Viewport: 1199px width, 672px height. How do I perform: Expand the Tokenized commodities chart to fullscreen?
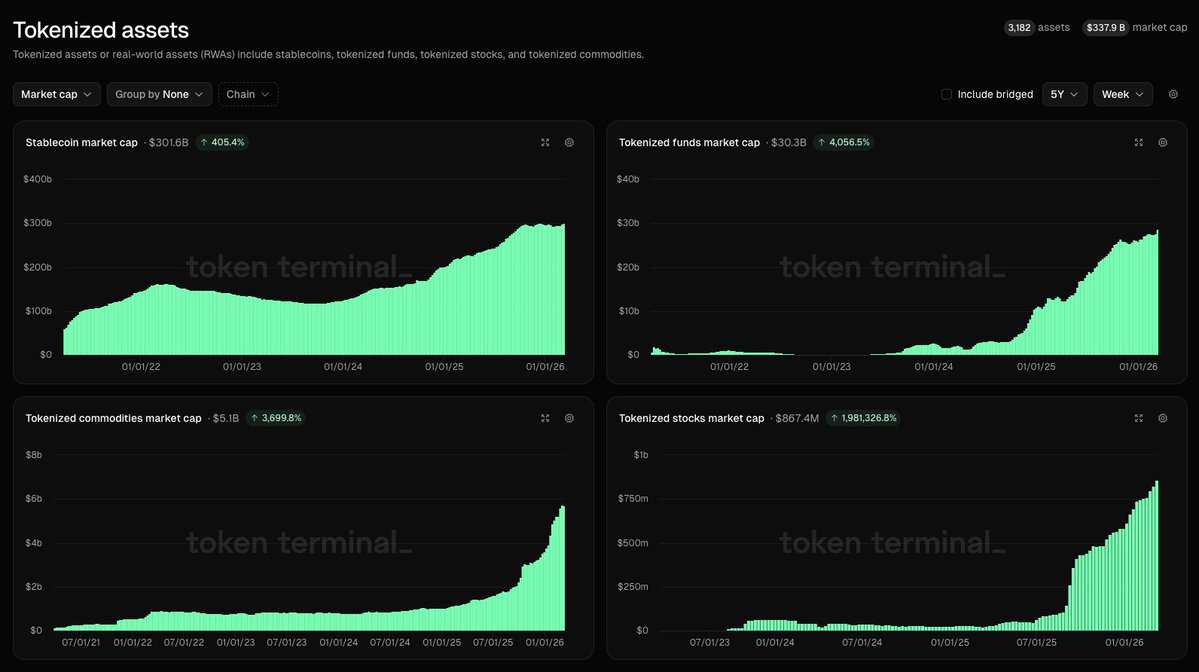pyautogui.click(x=545, y=418)
